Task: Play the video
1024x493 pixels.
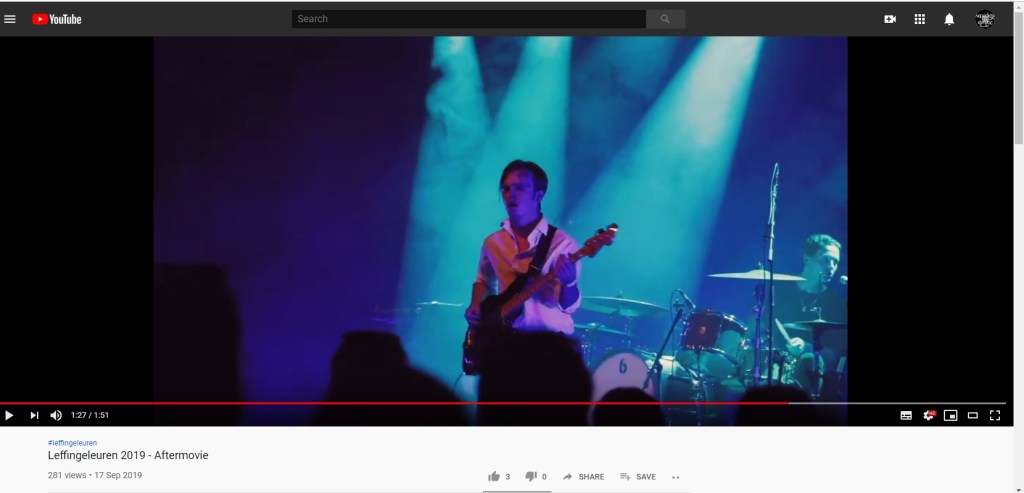Action: pos(10,415)
